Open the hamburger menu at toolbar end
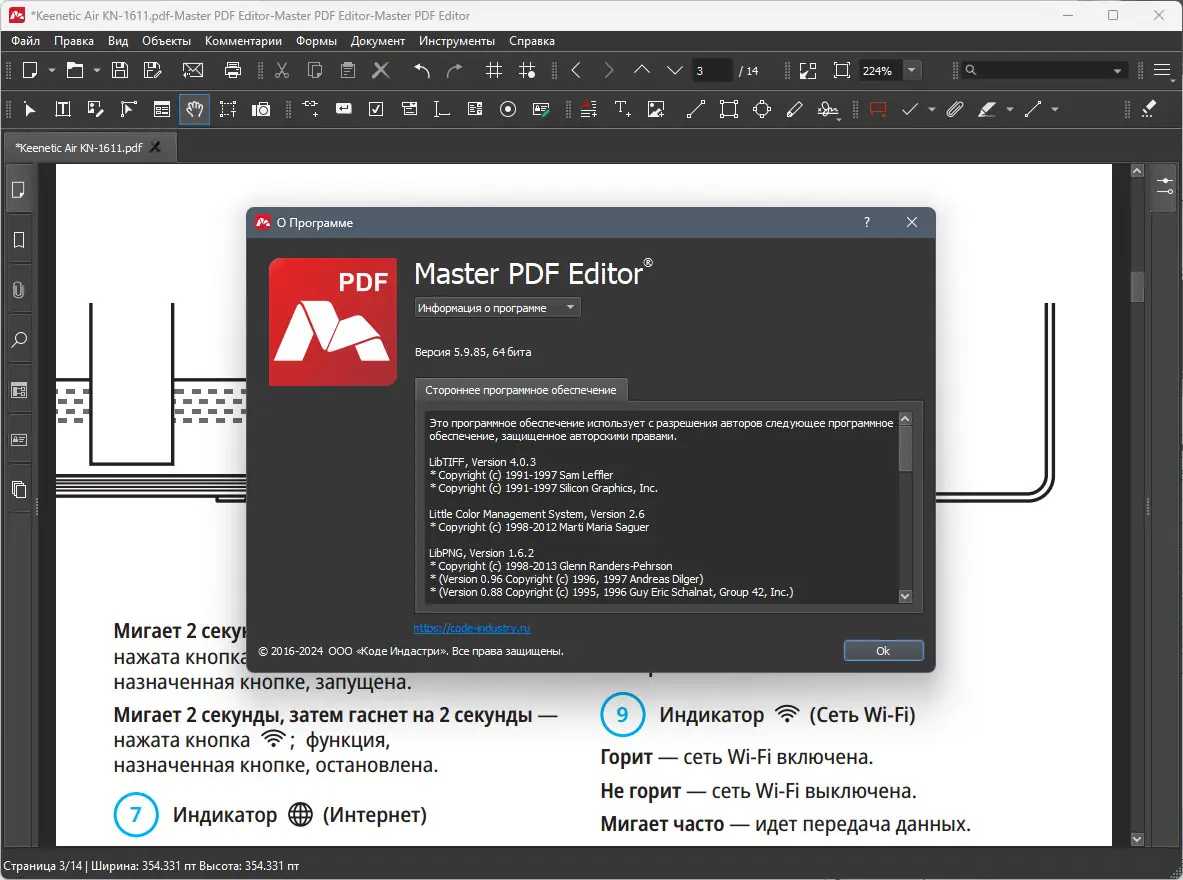The width and height of the screenshot is (1183, 880). (1162, 70)
